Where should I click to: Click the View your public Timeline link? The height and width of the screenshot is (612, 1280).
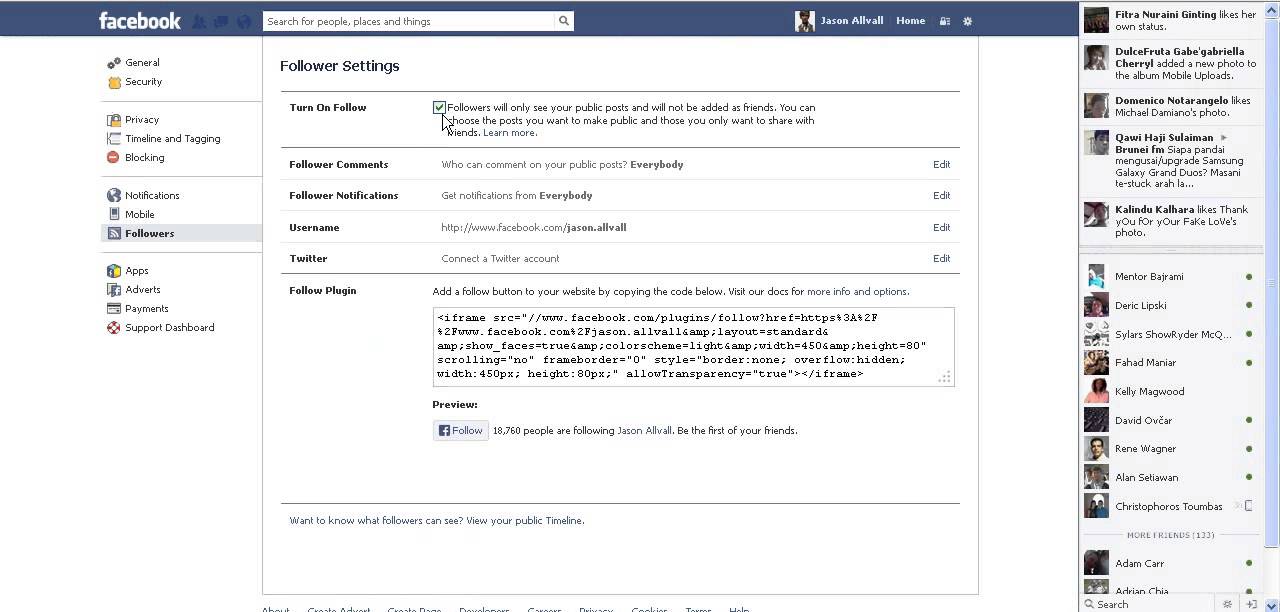coord(524,521)
